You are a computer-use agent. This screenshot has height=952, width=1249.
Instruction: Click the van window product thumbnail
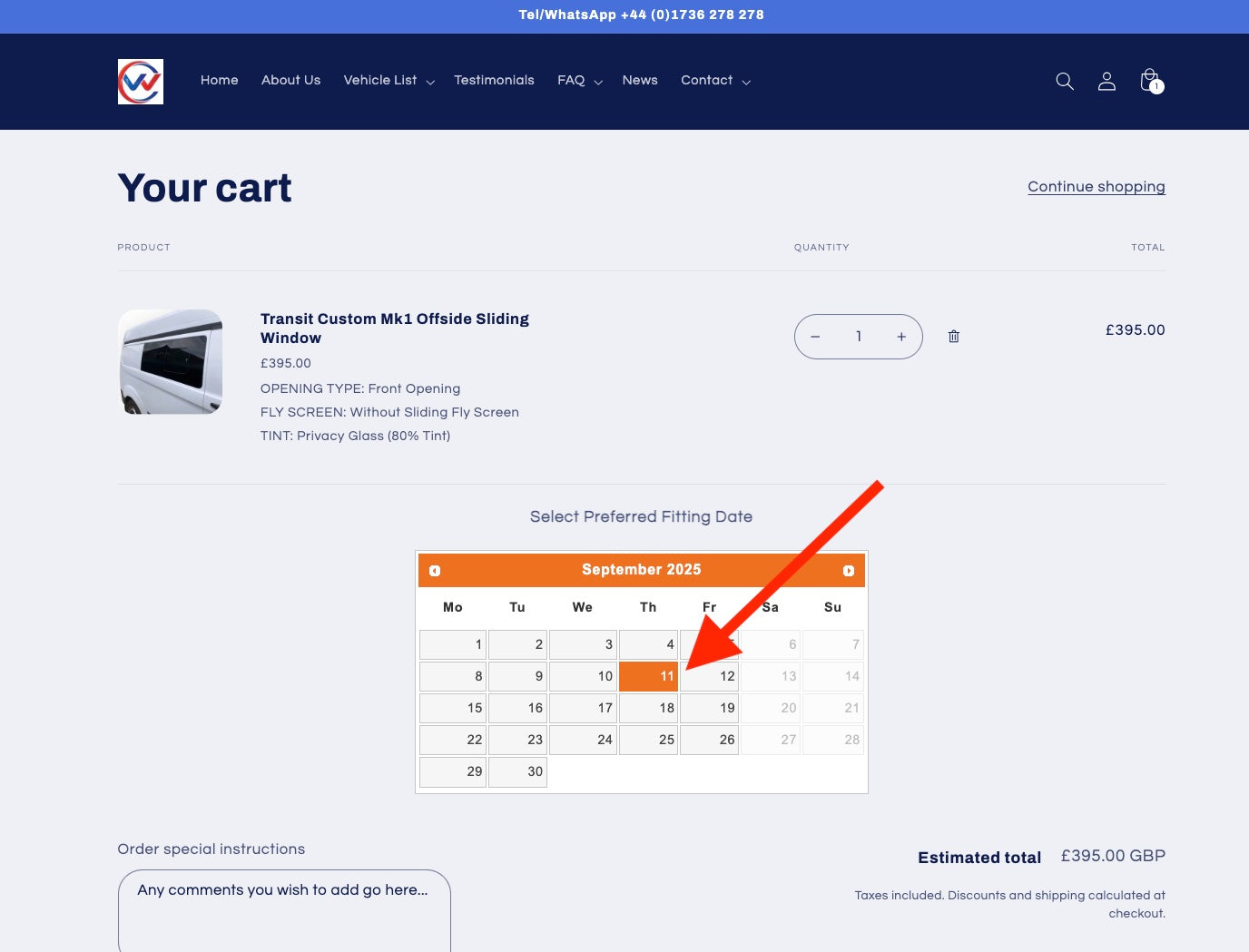point(171,362)
